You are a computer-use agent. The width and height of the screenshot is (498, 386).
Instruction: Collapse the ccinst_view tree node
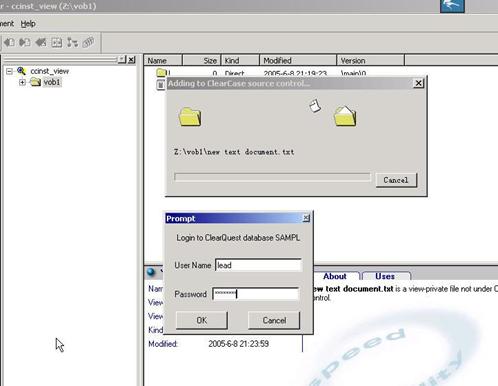point(9,71)
